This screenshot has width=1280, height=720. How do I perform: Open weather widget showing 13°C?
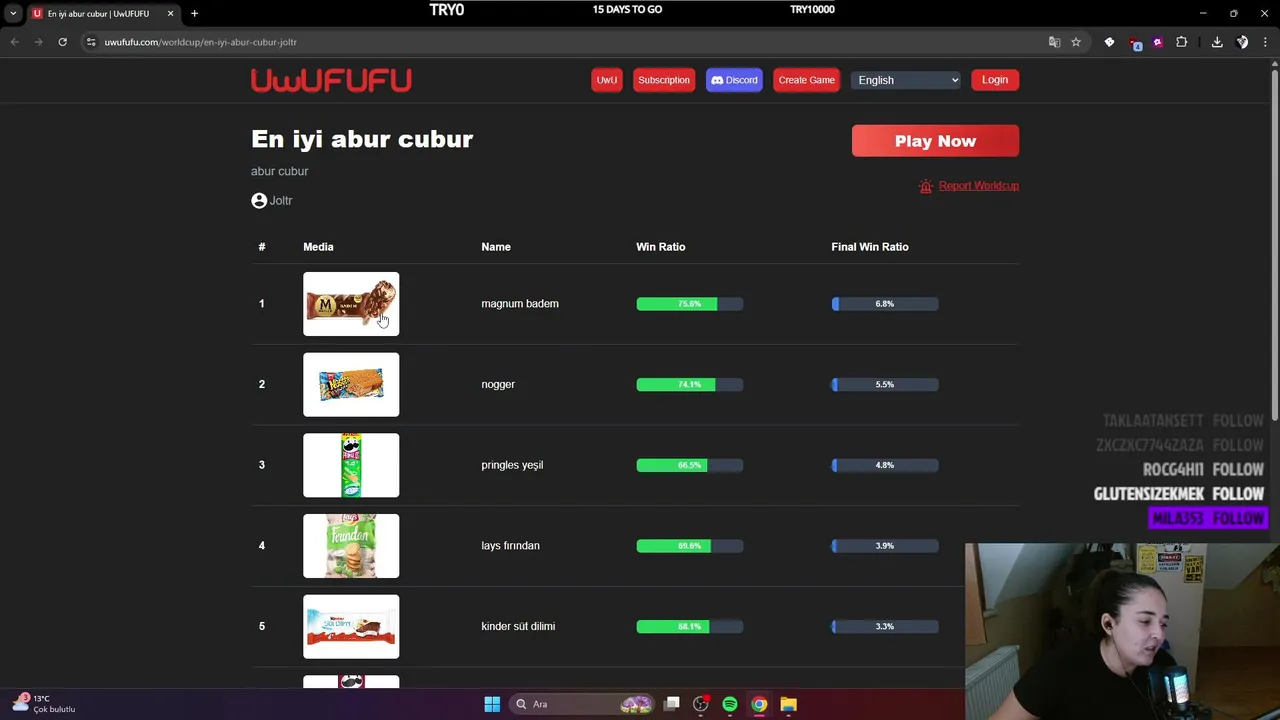pyautogui.click(x=44, y=704)
